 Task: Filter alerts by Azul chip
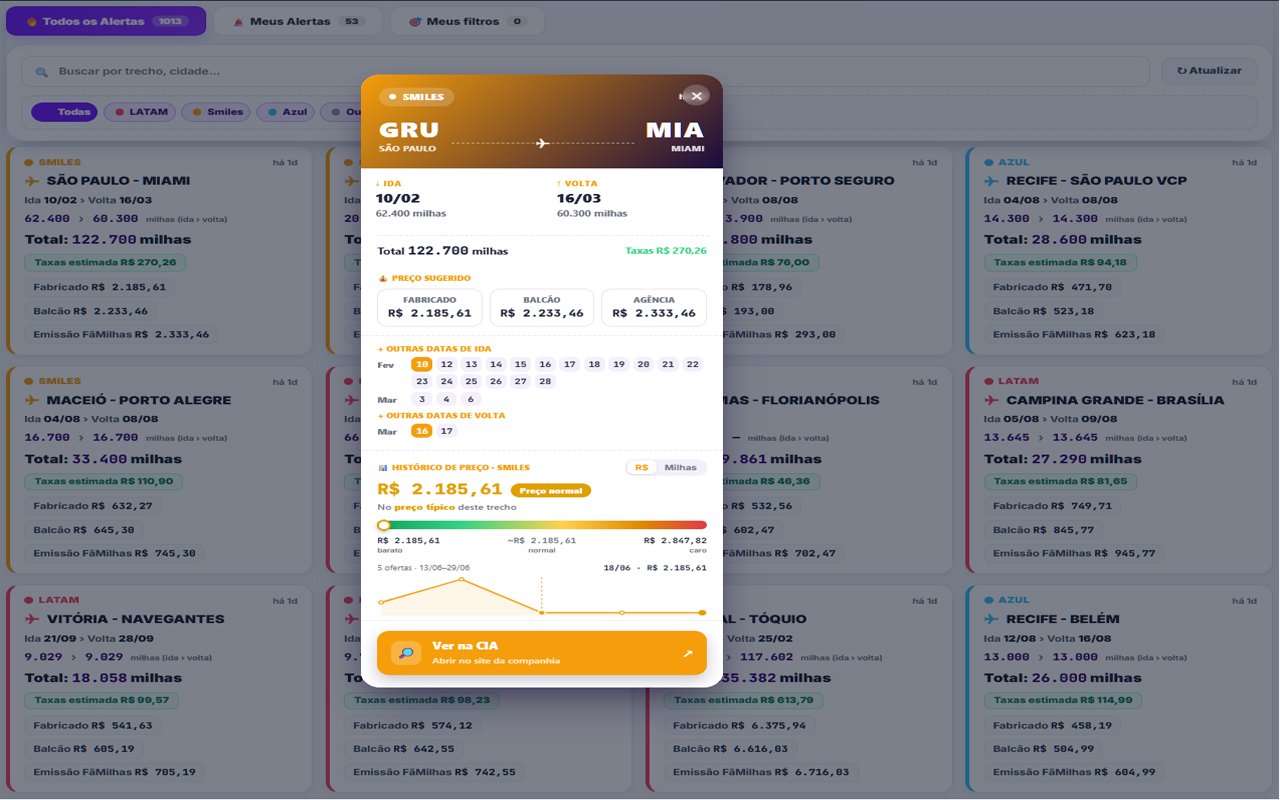286,112
